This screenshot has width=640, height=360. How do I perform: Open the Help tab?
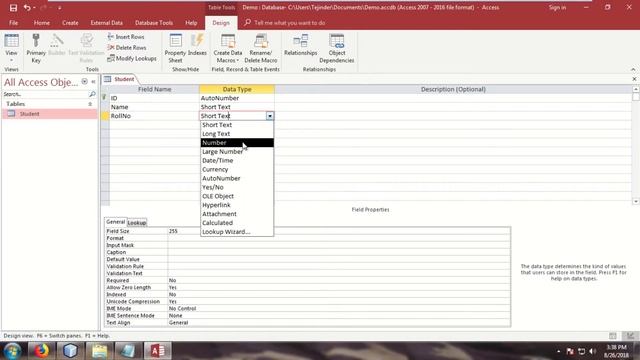tap(191, 23)
